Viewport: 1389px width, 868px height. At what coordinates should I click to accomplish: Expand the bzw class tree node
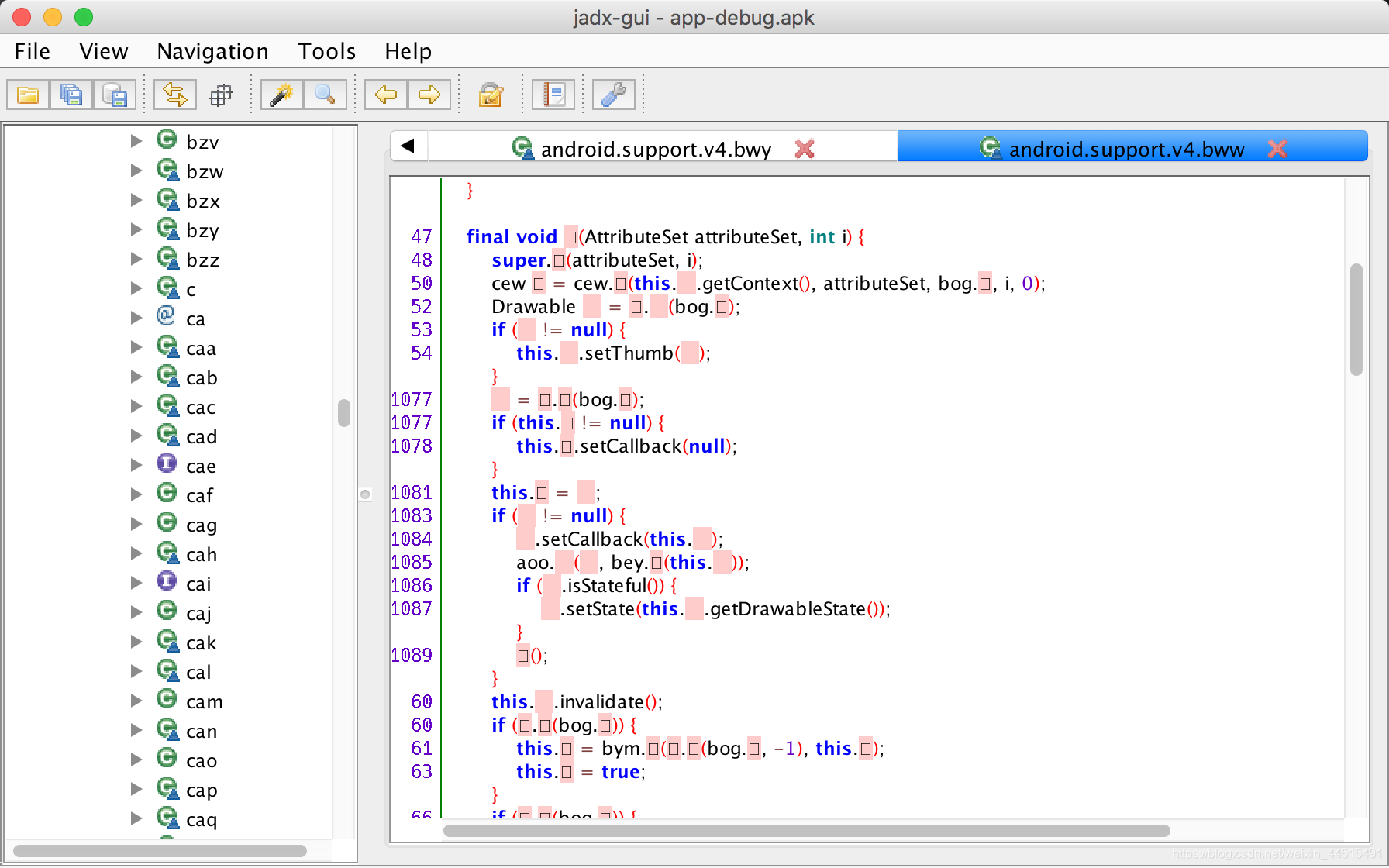[136, 170]
